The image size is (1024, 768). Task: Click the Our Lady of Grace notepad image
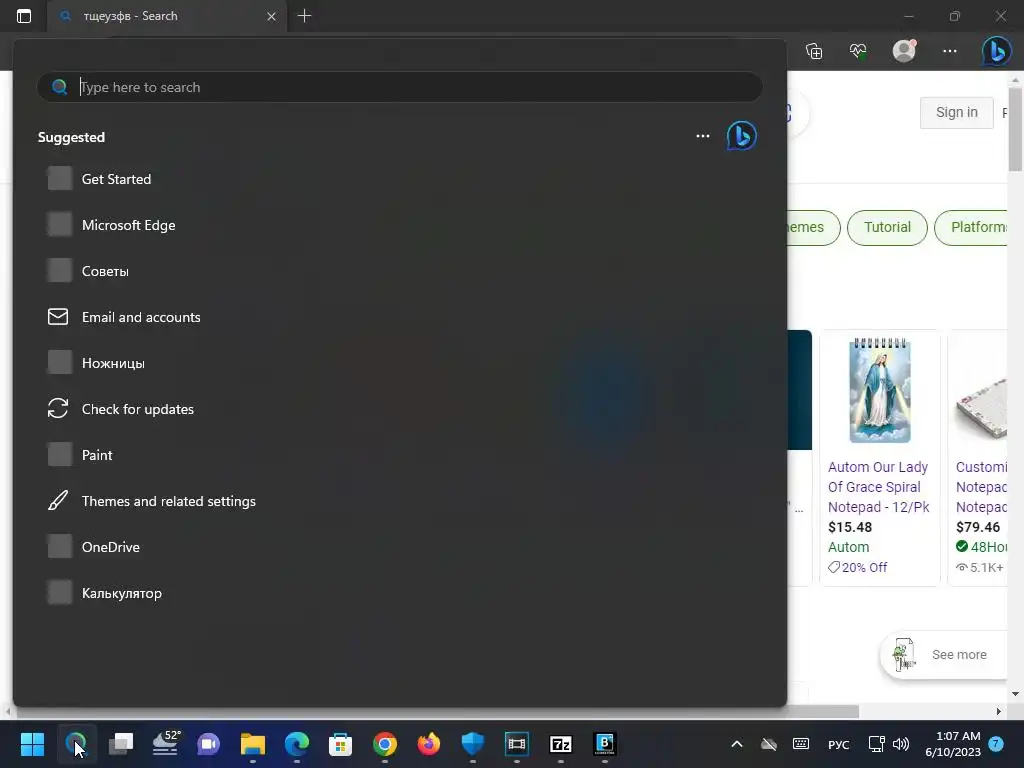[x=880, y=391]
